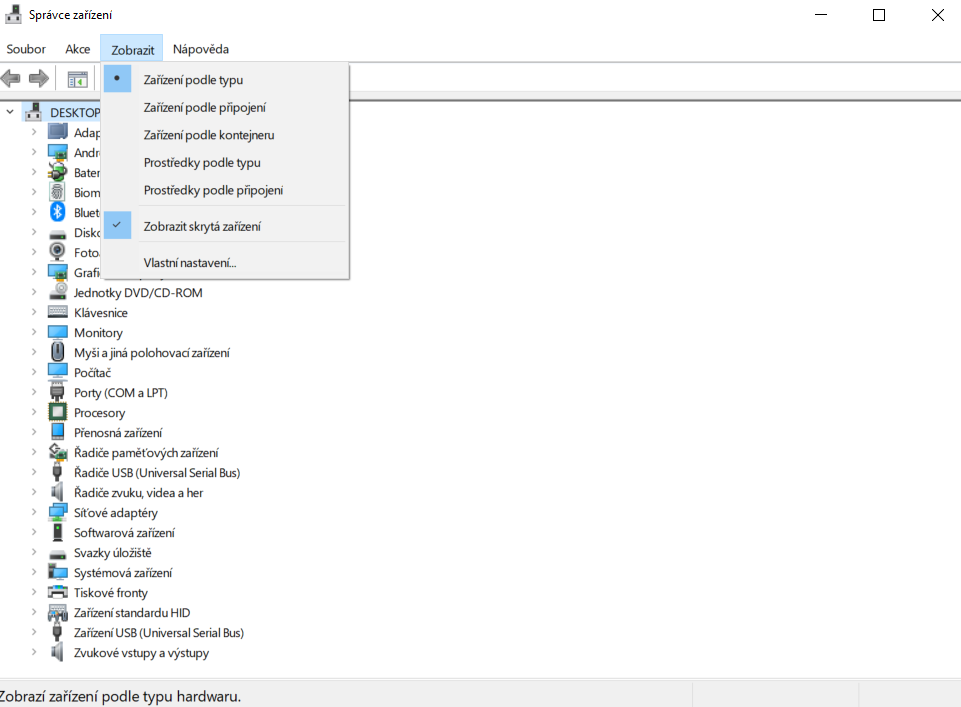The width and height of the screenshot is (961, 707).
Task: Click the Forward arrow toolbar icon
Action: point(39,78)
